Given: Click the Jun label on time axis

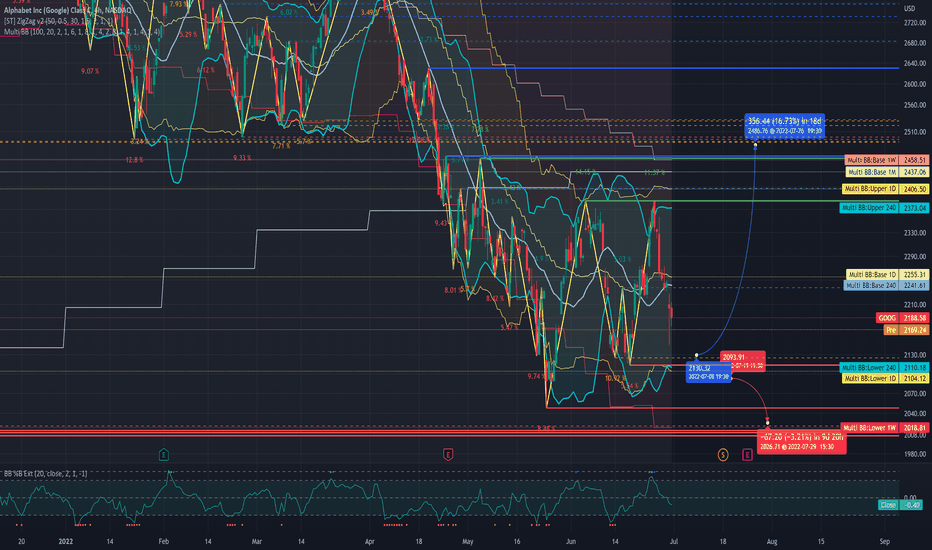Looking at the screenshot, I should [571, 542].
